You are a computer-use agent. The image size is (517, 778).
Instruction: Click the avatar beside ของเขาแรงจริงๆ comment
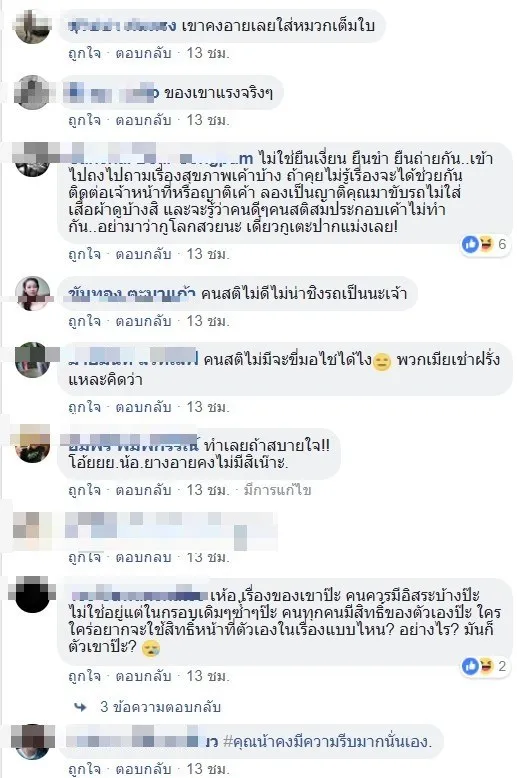[x=32, y=92]
